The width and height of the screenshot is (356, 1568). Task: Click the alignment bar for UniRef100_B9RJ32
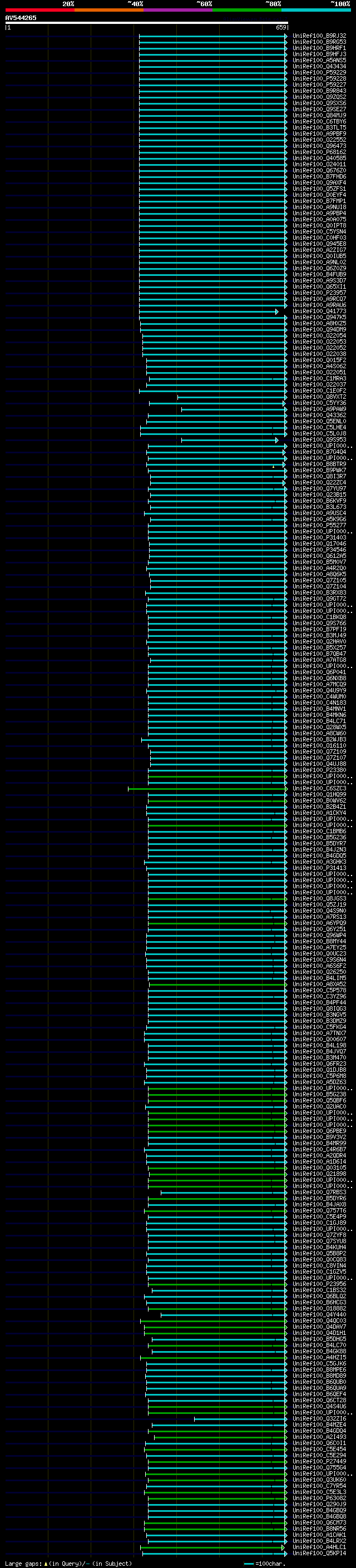(x=213, y=36)
